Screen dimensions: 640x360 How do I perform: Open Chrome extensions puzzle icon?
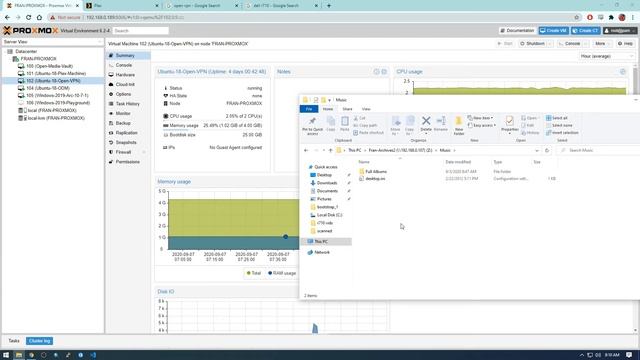pos(611,18)
